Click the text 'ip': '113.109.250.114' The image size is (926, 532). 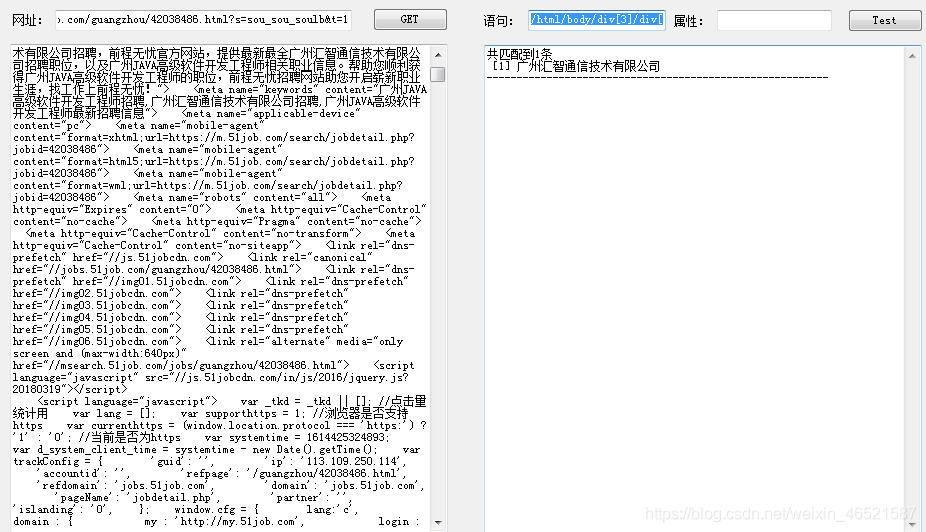[335, 461]
